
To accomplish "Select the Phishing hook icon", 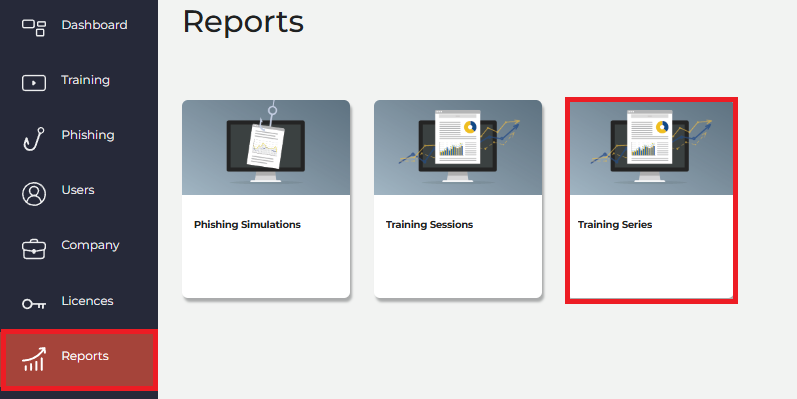I will point(34,139).
